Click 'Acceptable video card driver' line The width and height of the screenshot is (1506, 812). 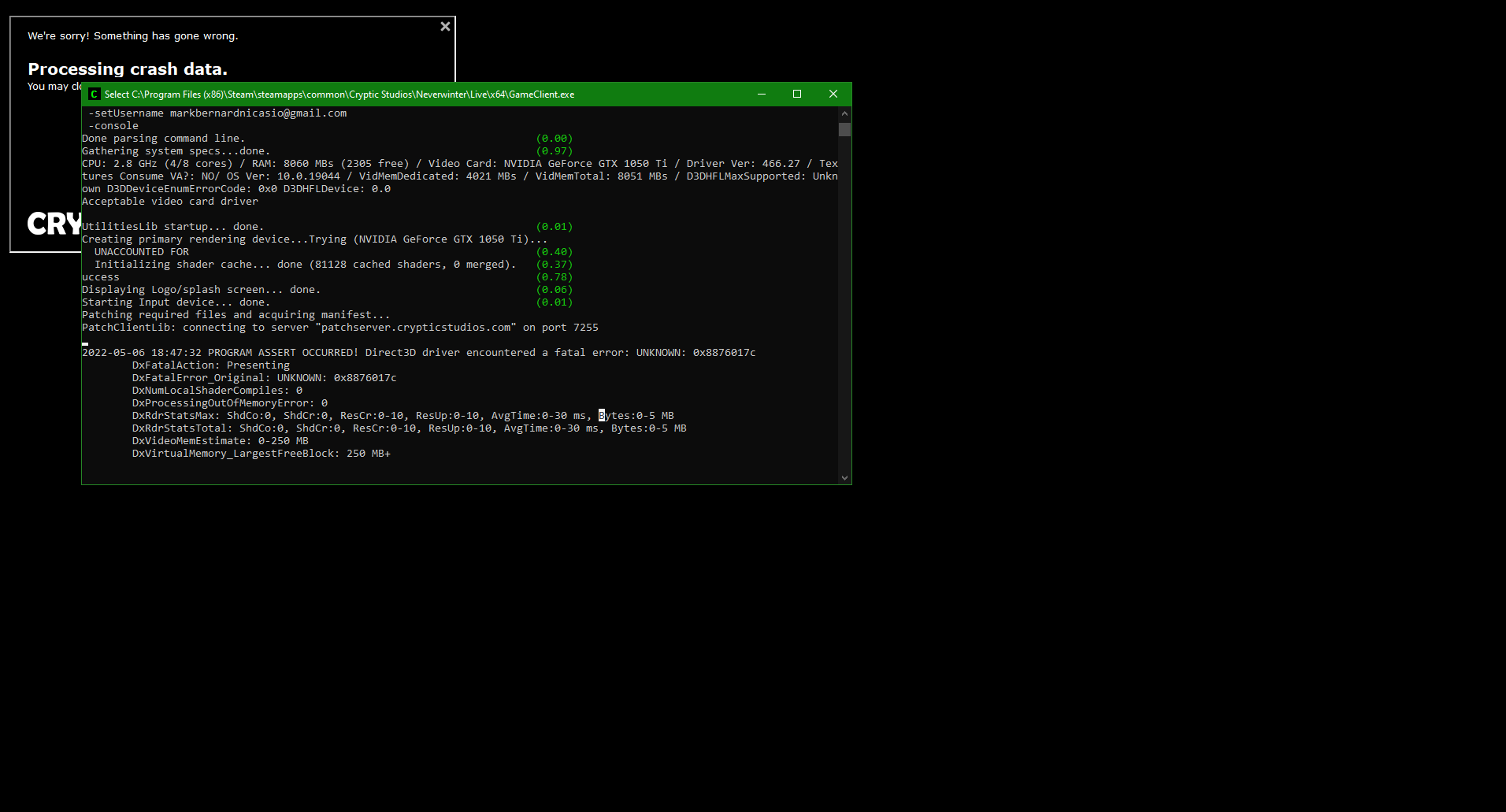point(170,202)
